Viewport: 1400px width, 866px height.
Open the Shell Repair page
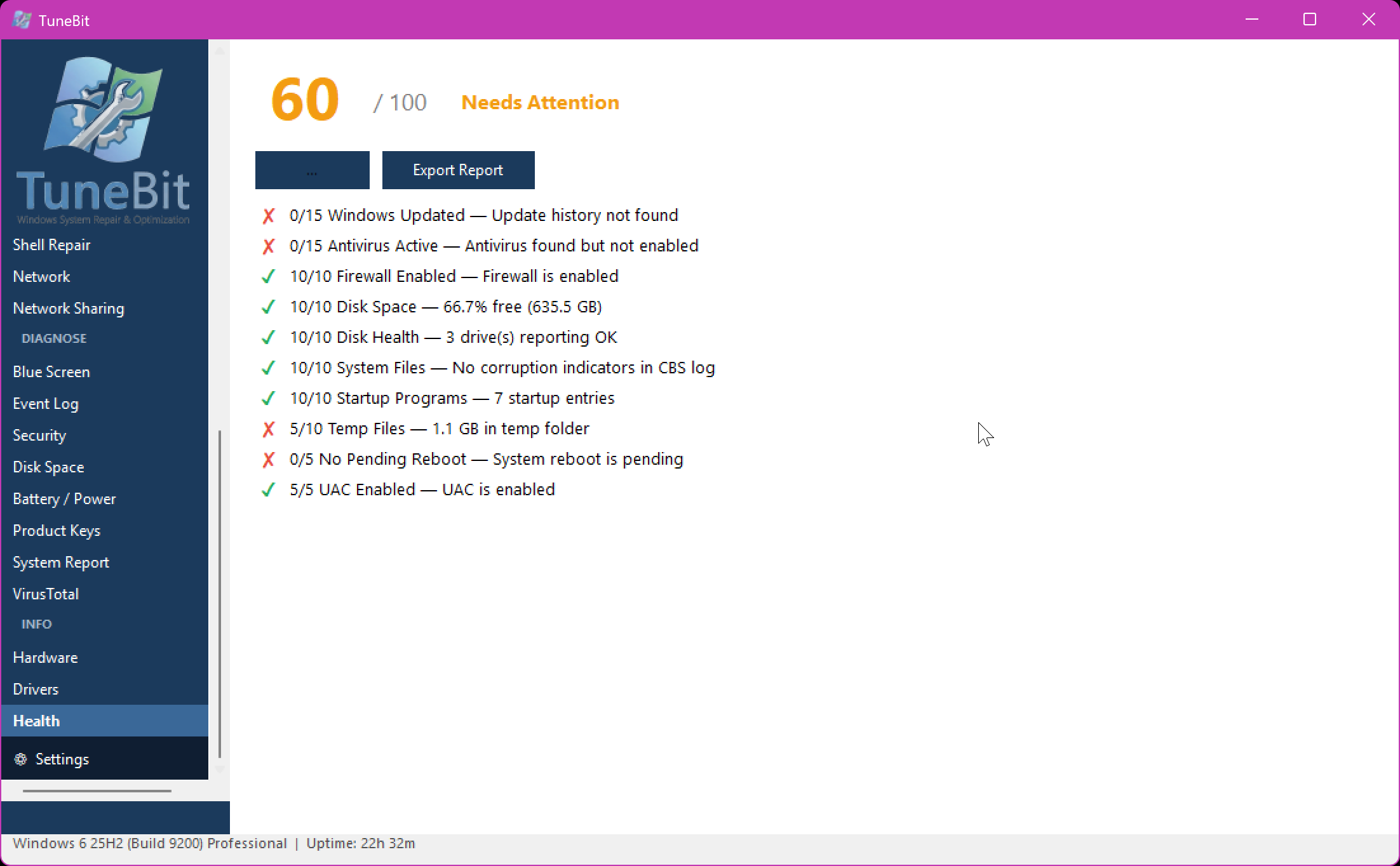pos(105,245)
